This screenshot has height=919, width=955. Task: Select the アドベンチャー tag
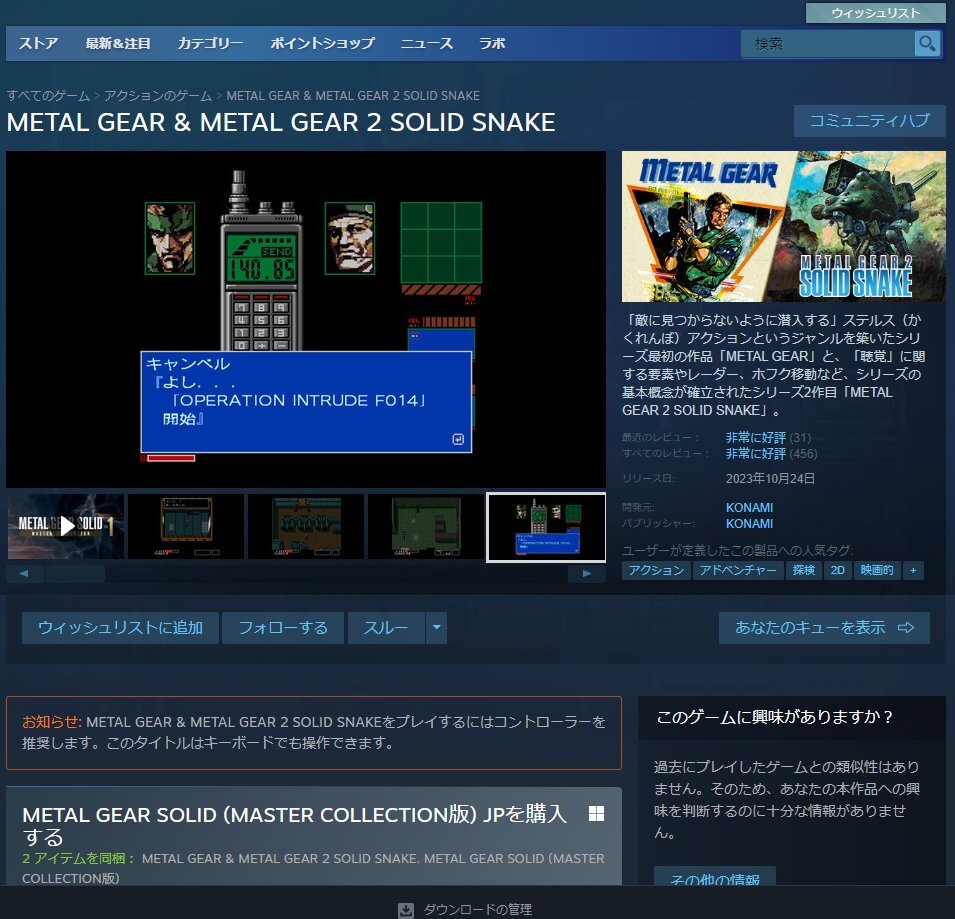point(738,571)
